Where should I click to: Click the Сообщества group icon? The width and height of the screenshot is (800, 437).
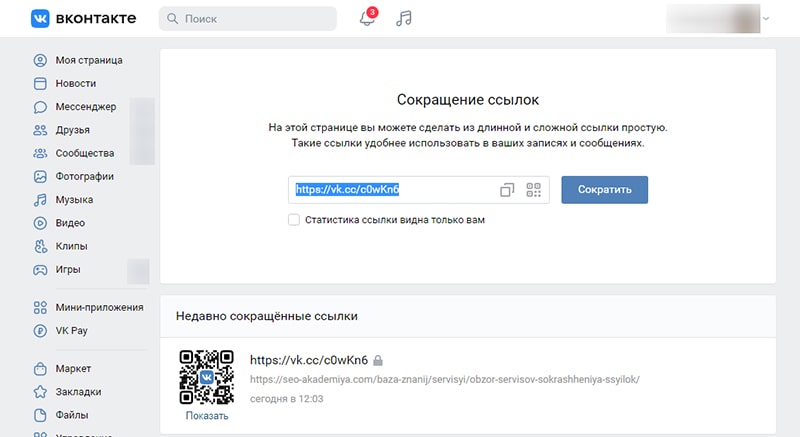coord(40,153)
